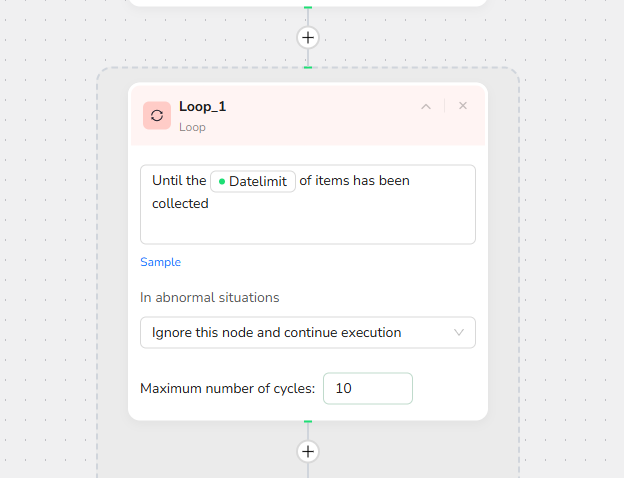Collapse the Loop_1 node with chevron
This screenshot has width=624, height=478.
(x=426, y=106)
